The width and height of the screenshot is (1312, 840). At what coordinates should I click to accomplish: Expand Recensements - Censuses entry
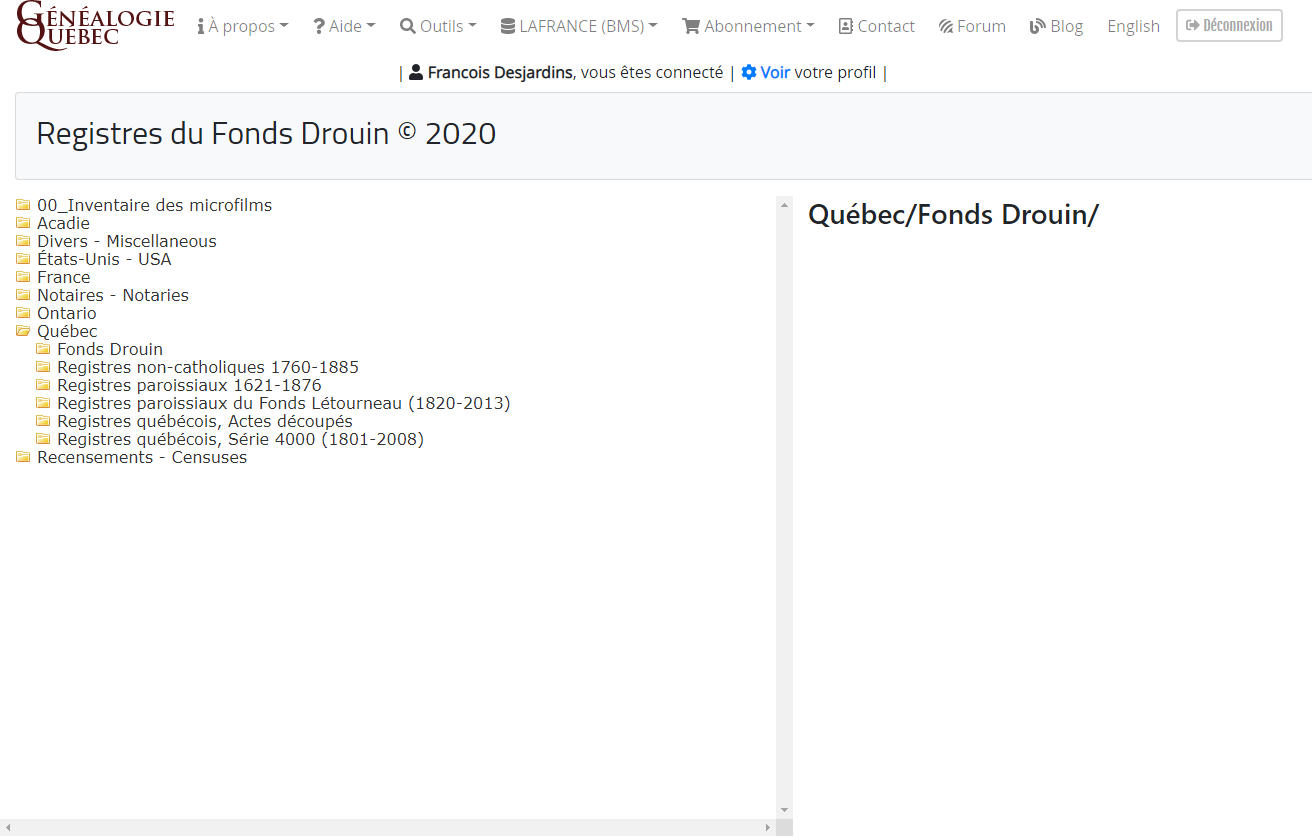(142, 457)
